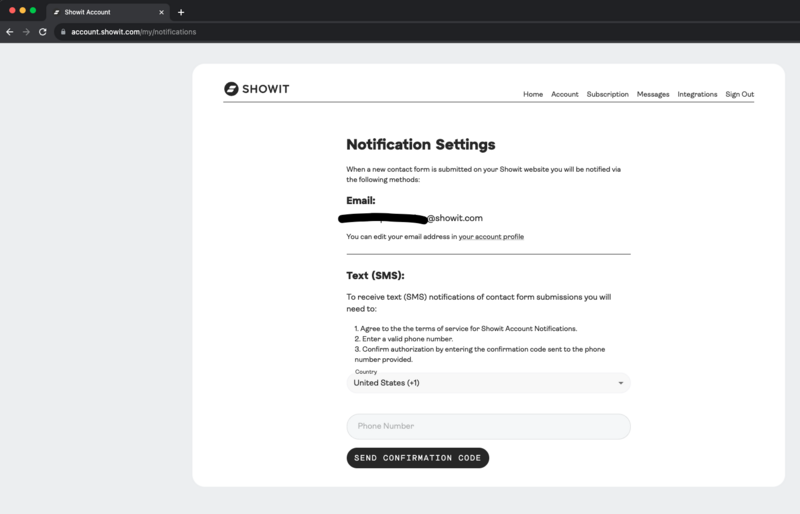This screenshot has height=514, width=800.
Task: Open the Subscription navigation item
Action: (x=607, y=94)
